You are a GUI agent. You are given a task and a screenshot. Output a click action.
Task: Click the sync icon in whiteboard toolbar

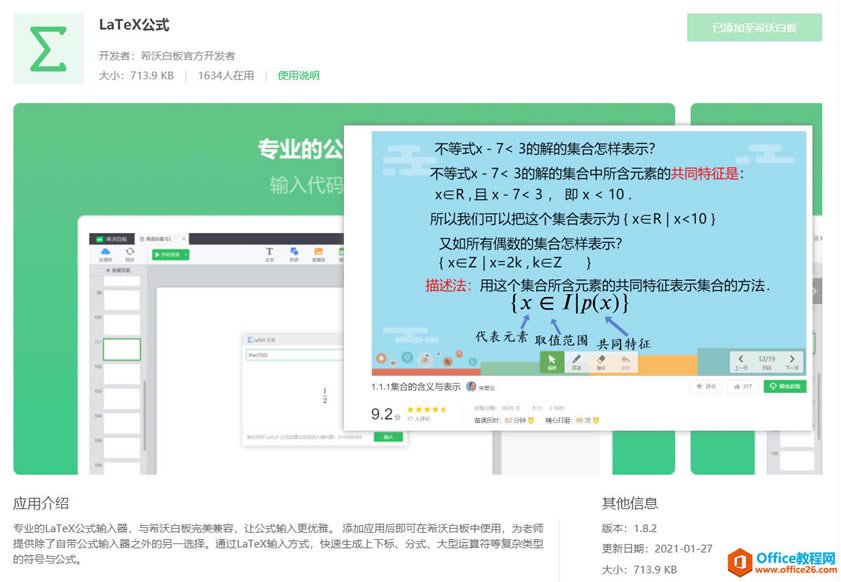[130, 254]
